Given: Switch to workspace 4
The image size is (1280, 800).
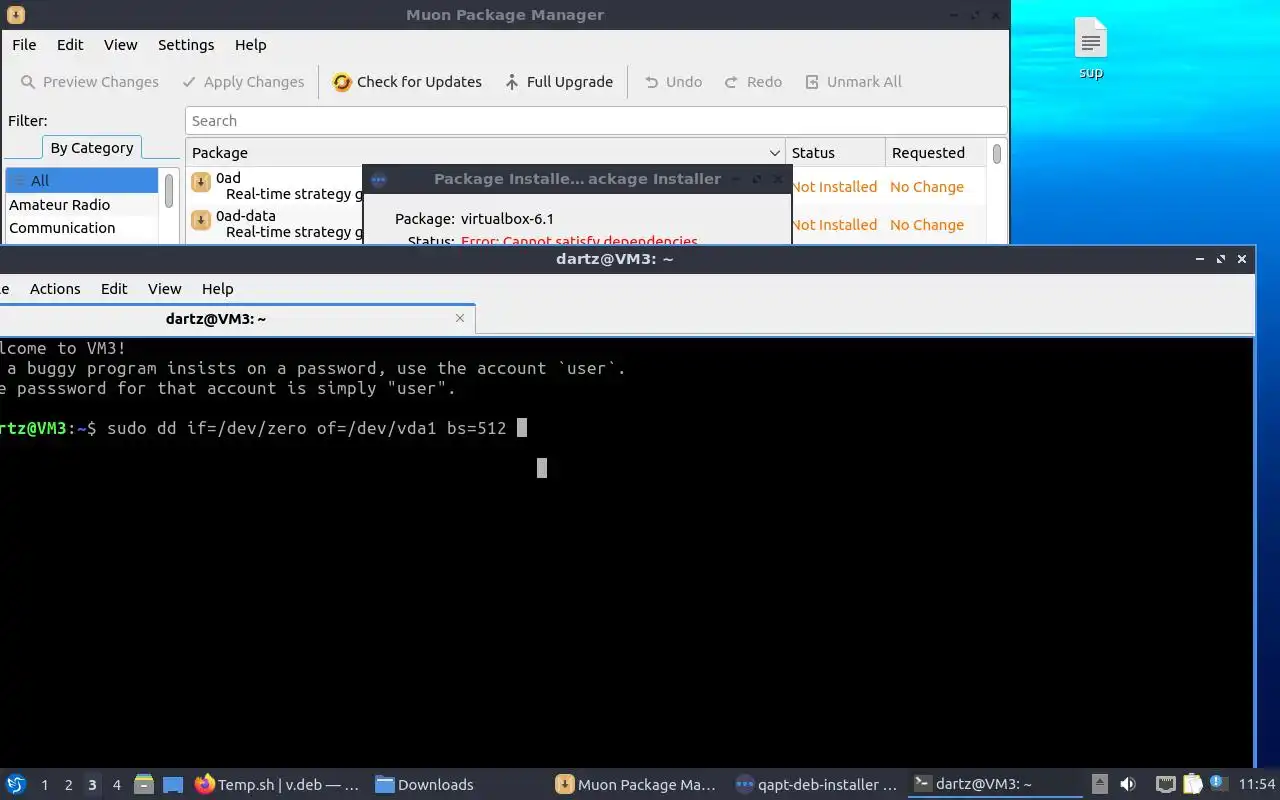Looking at the screenshot, I should click(x=116, y=785).
